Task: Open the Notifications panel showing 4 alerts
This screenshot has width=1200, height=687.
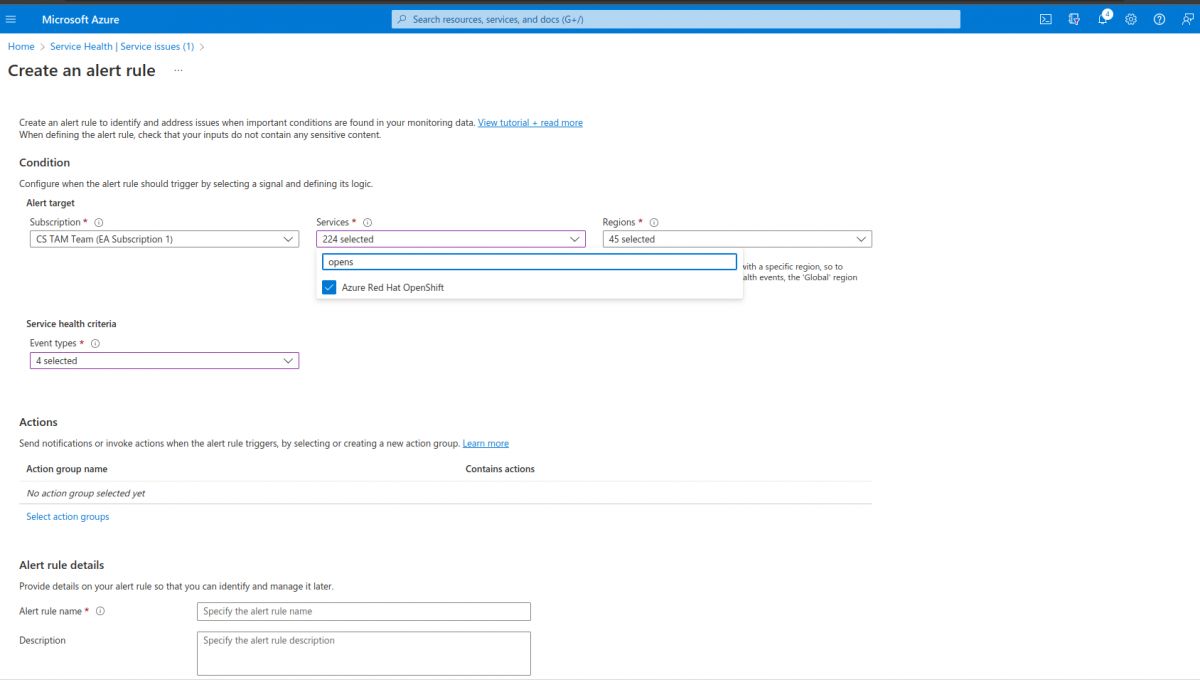Action: click(x=1102, y=19)
